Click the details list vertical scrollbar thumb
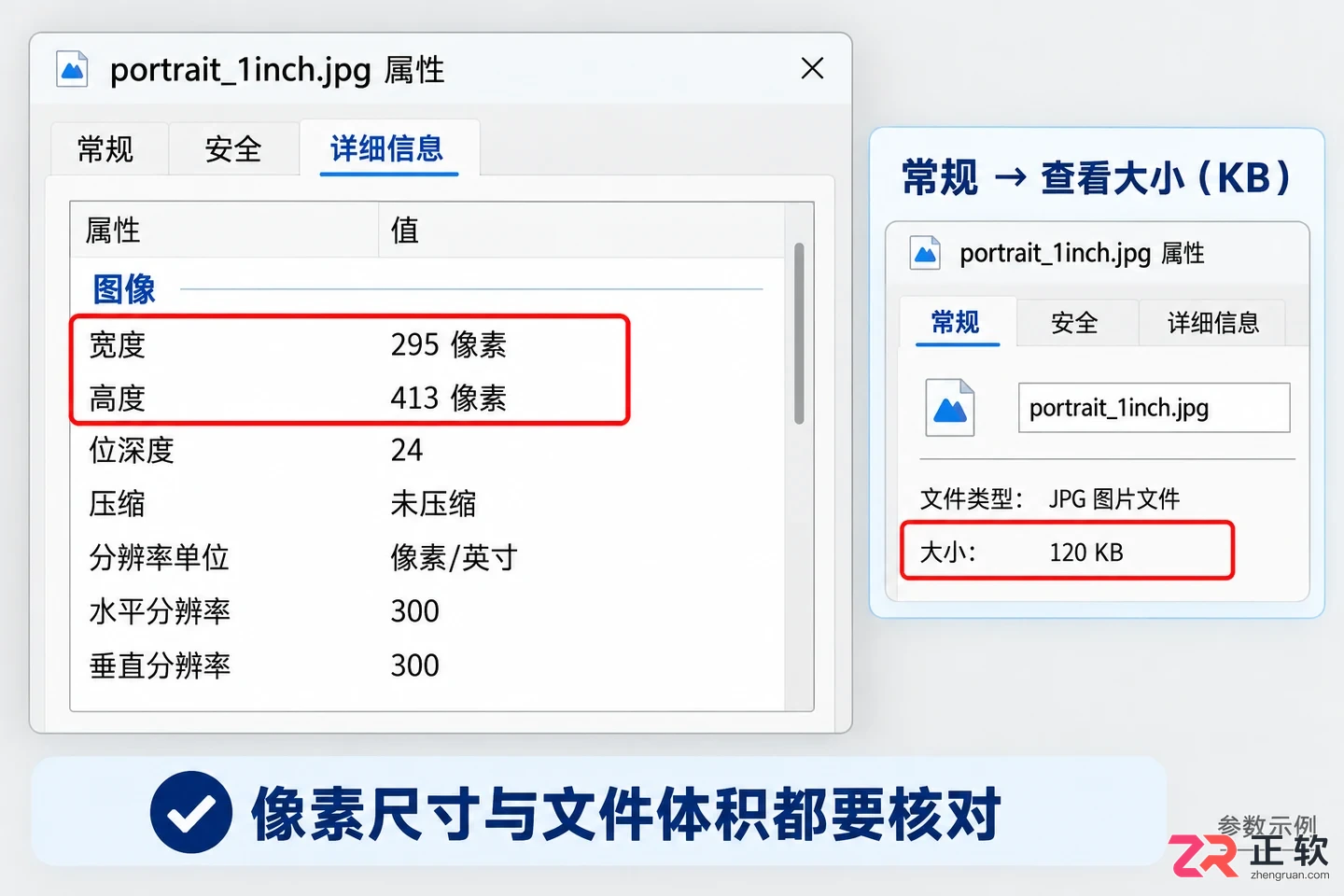Viewport: 1344px width, 896px height. (799, 333)
